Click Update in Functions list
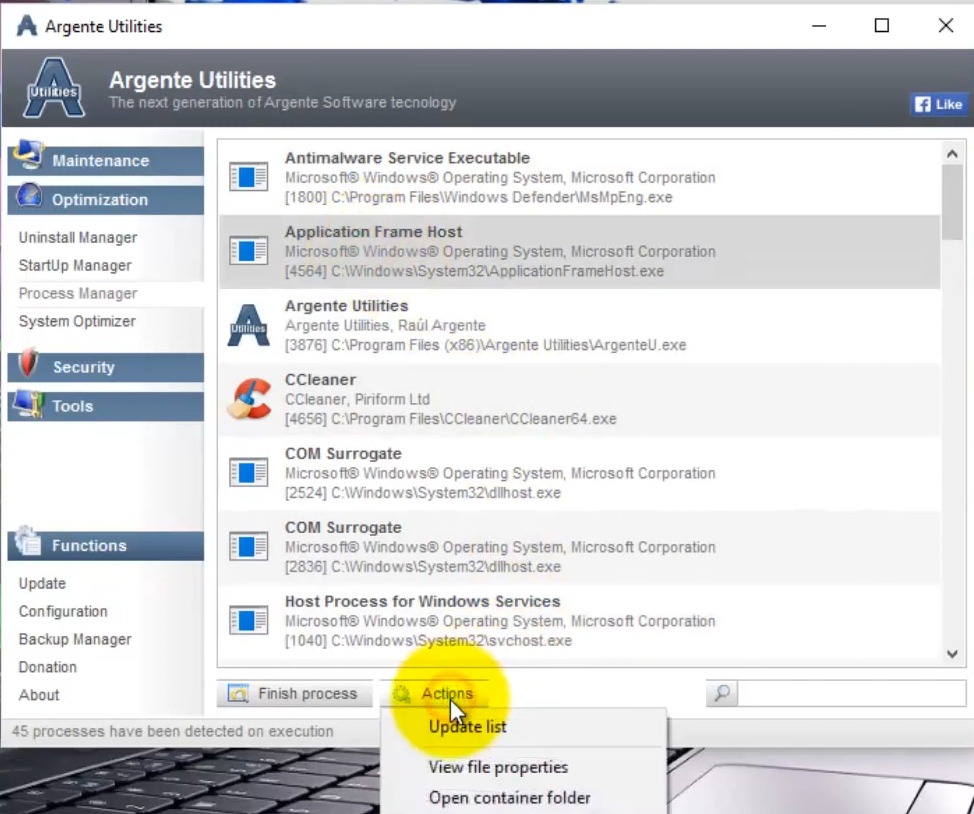974x814 pixels. 42,583
